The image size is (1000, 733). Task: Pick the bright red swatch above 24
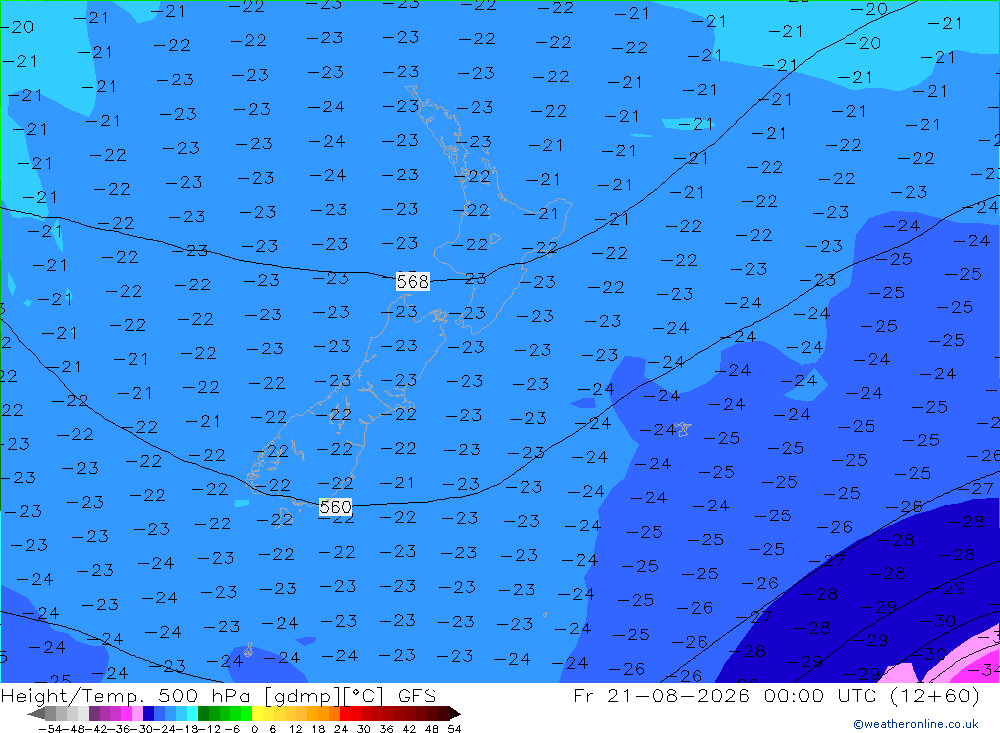click(x=345, y=714)
